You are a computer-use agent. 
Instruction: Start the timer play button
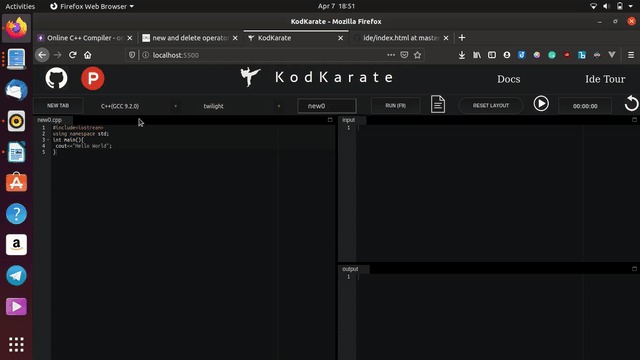541,104
